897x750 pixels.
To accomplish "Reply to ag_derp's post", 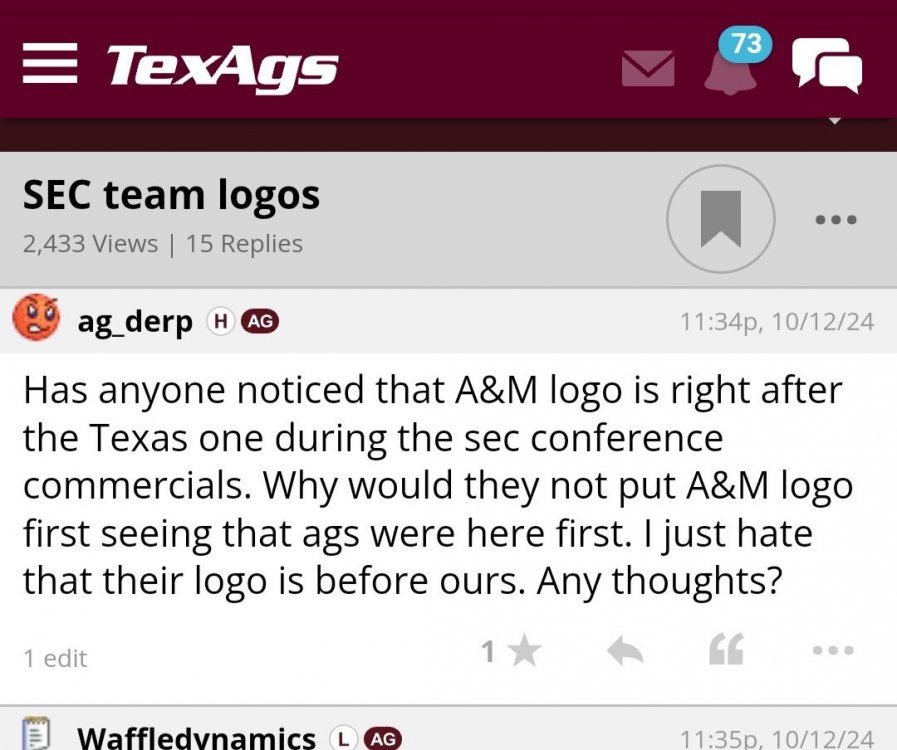I will coord(625,652).
